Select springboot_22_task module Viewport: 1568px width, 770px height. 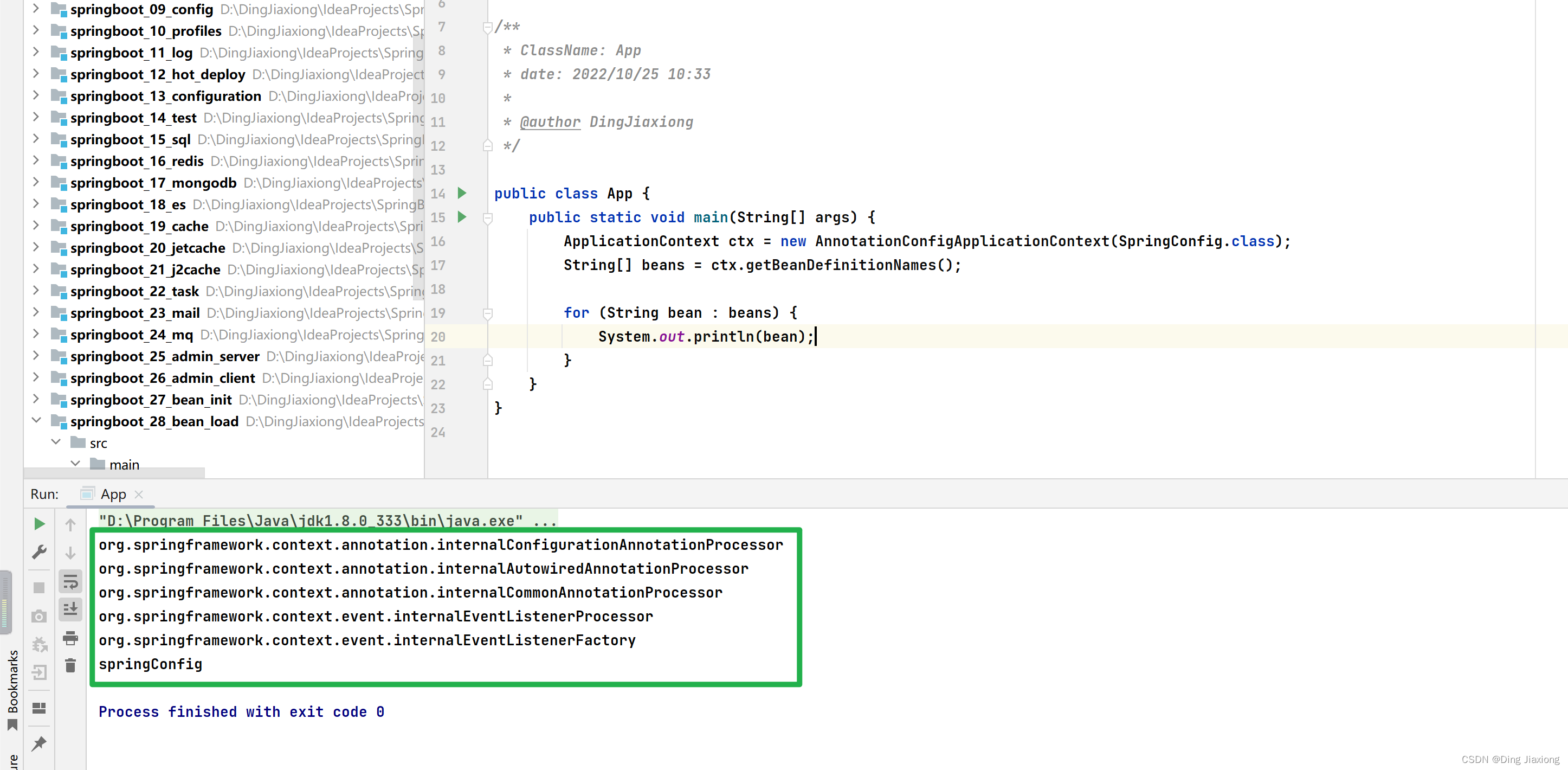tap(134, 291)
